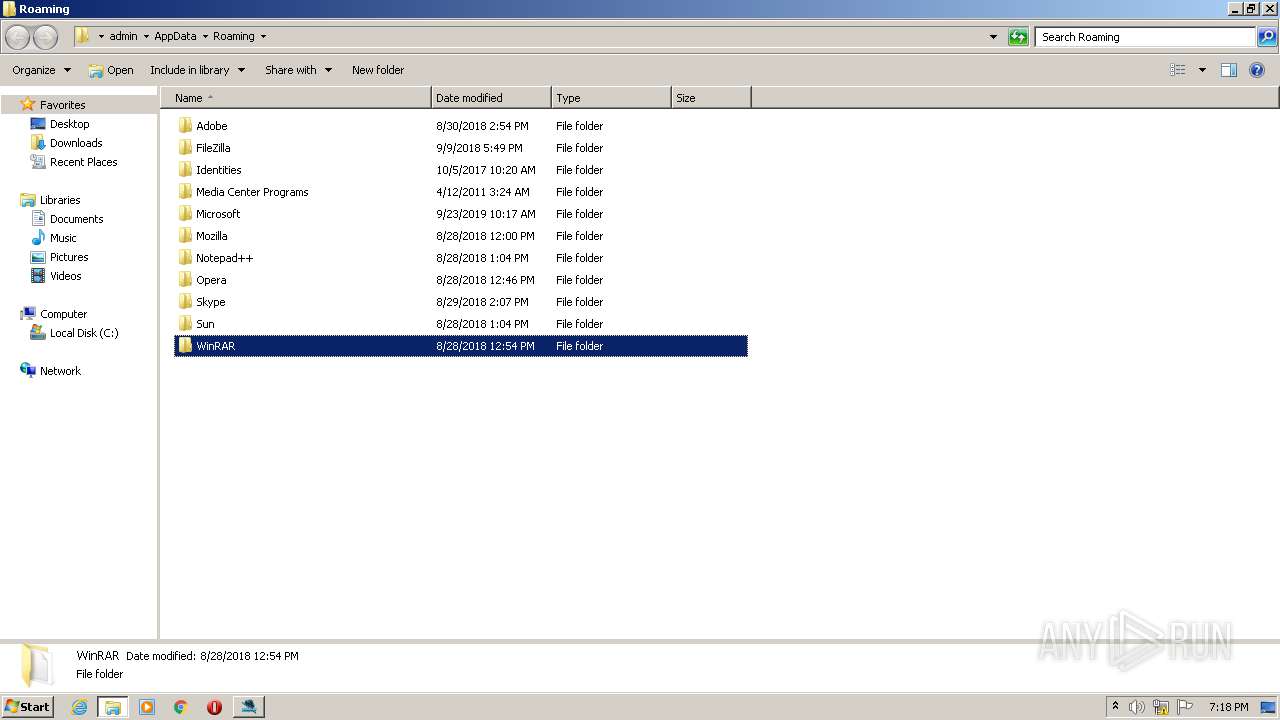Select the Mozilla folder icon
Viewport: 1280px width, 720px height.
tap(185, 236)
